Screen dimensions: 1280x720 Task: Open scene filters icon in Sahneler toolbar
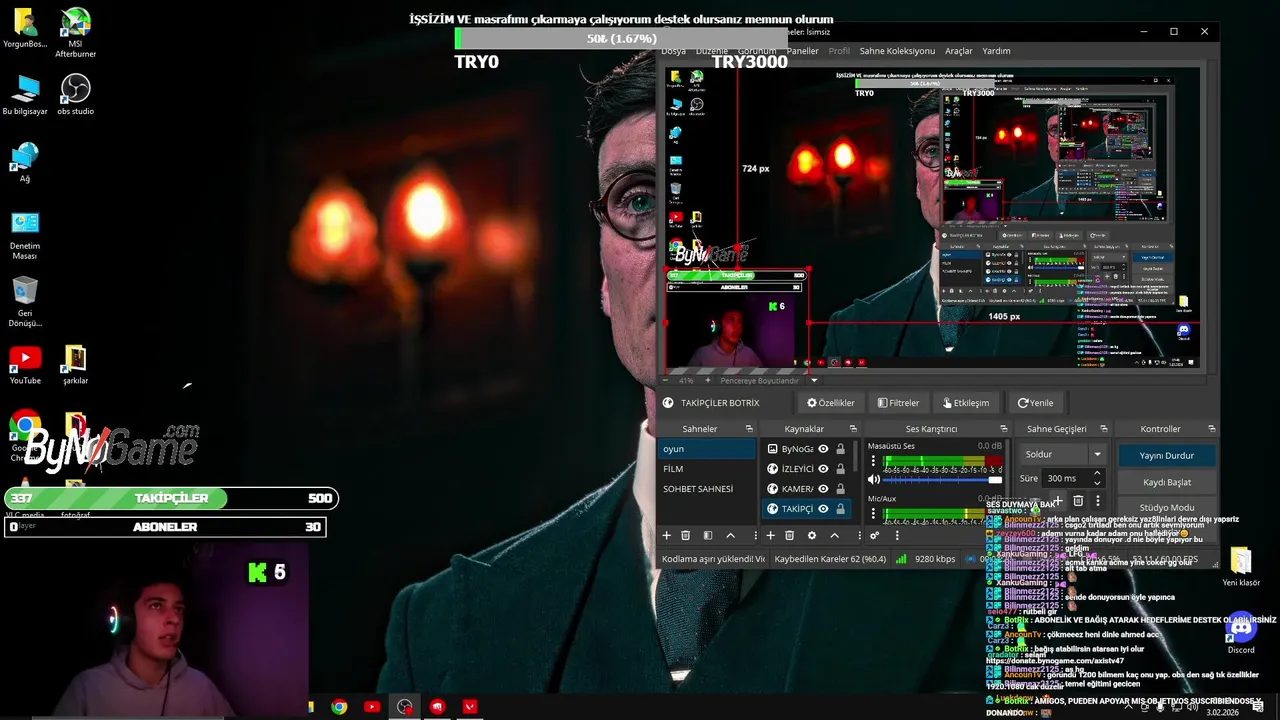pyautogui.click(x=708, y=536)
